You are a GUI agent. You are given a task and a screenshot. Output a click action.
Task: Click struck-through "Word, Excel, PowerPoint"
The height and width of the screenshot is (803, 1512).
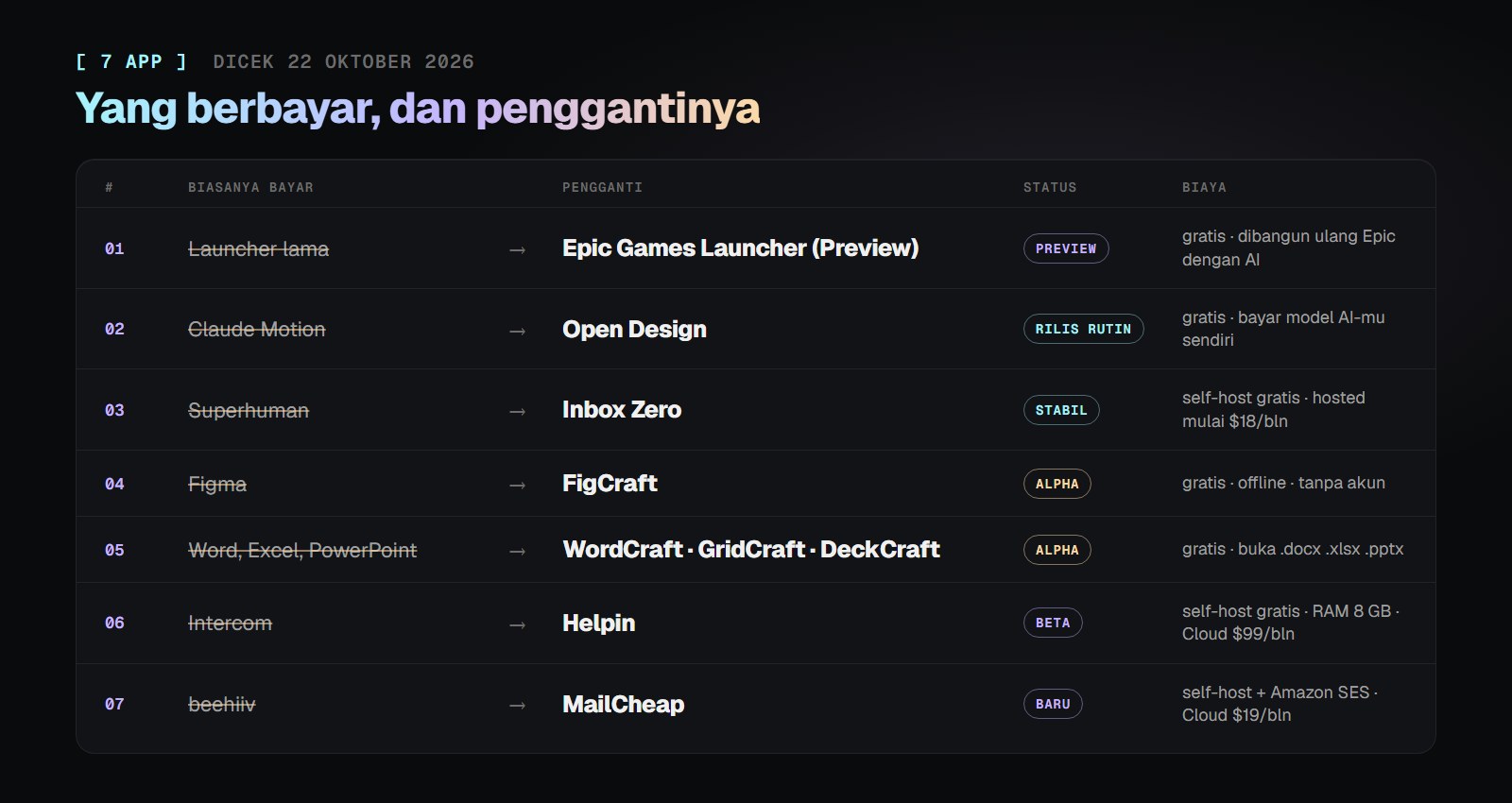point(302,550)
